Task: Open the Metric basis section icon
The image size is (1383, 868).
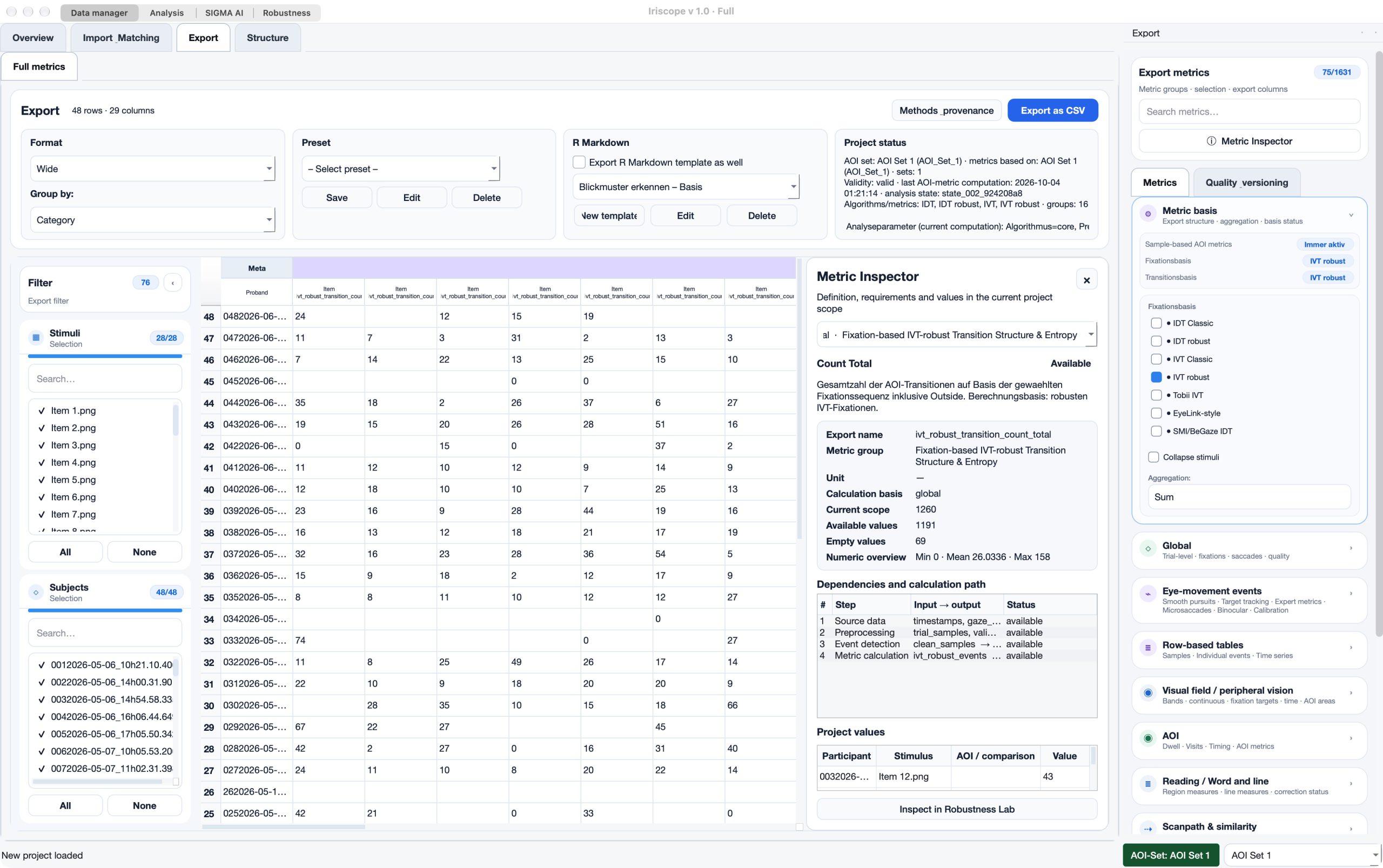Action: [1147, 214]
